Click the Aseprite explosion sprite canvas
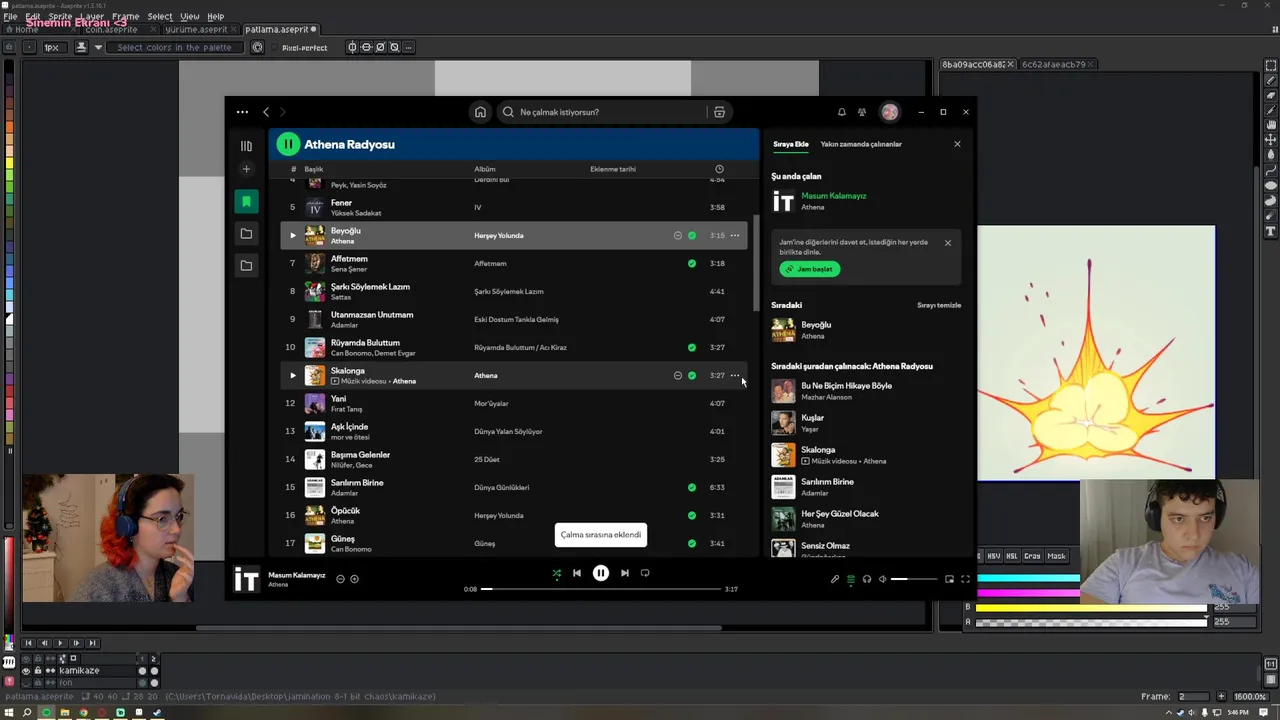The height and width of the screenshot is (720, 1280). [1096, 353]
